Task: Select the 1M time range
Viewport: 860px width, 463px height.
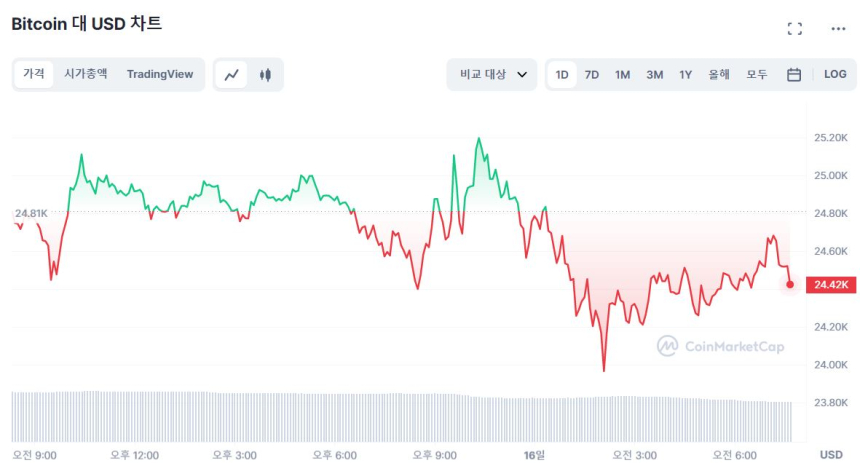Action: point(622,74)
